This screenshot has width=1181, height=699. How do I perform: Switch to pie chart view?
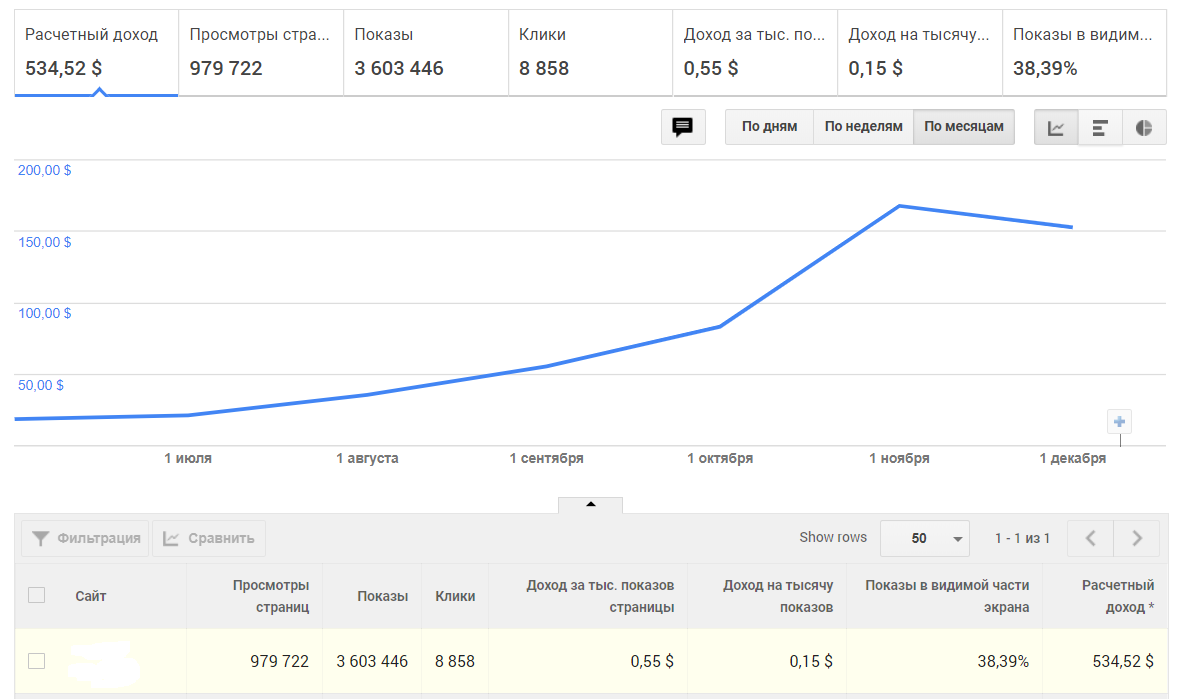(1144, 127)
